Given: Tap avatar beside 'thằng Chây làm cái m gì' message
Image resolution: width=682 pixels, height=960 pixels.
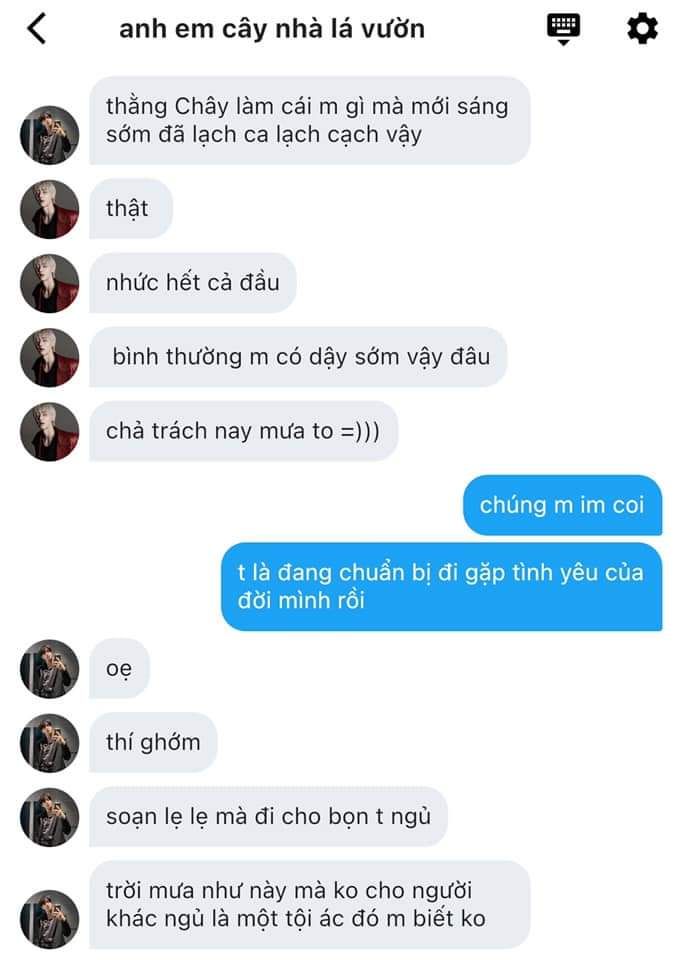Looking at the screenshot, I should 50,135.
